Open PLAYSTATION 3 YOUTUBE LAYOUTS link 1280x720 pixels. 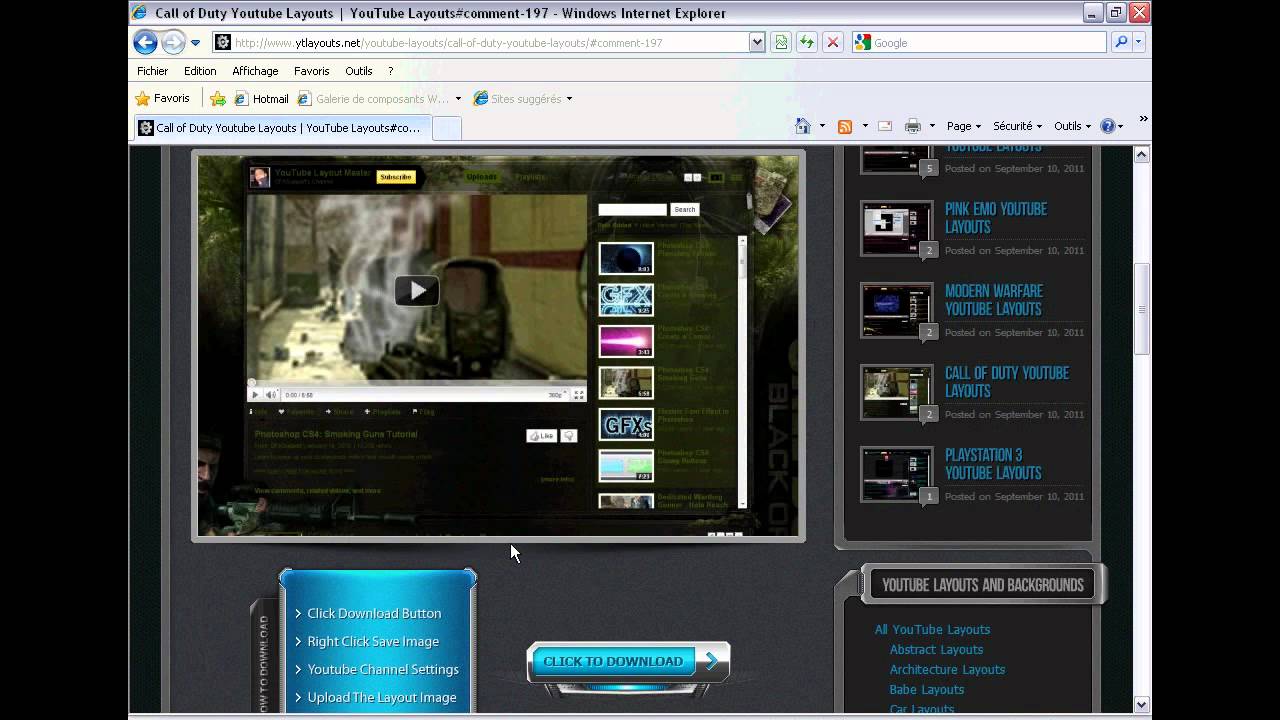click(x=993, y=464)
